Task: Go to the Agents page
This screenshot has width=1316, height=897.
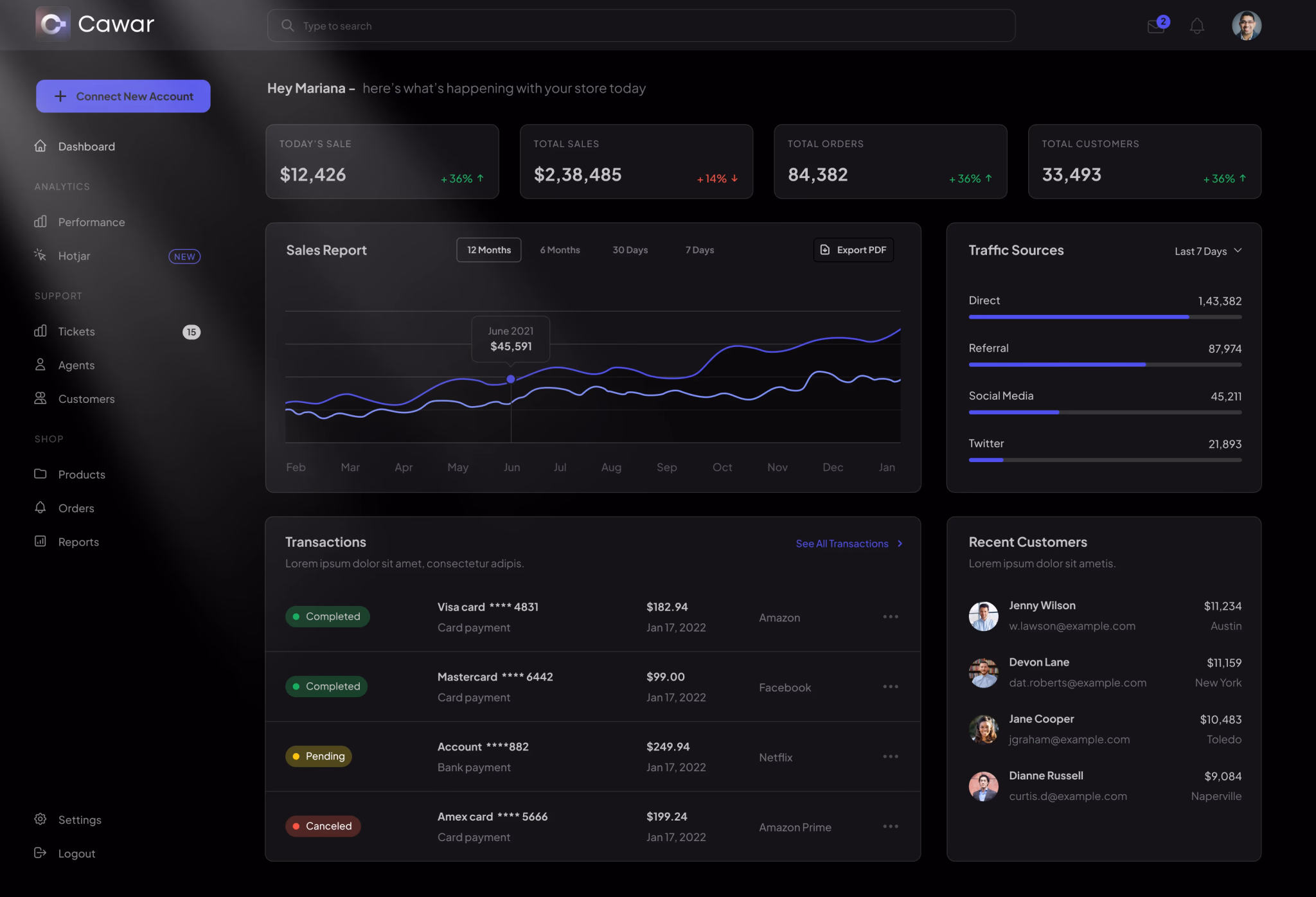Action: (x=76, y=365)
